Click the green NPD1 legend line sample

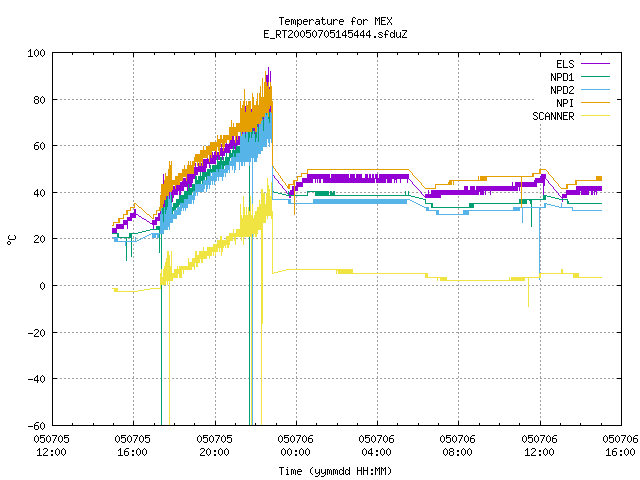pyautogui.click(x=596, y=77)
